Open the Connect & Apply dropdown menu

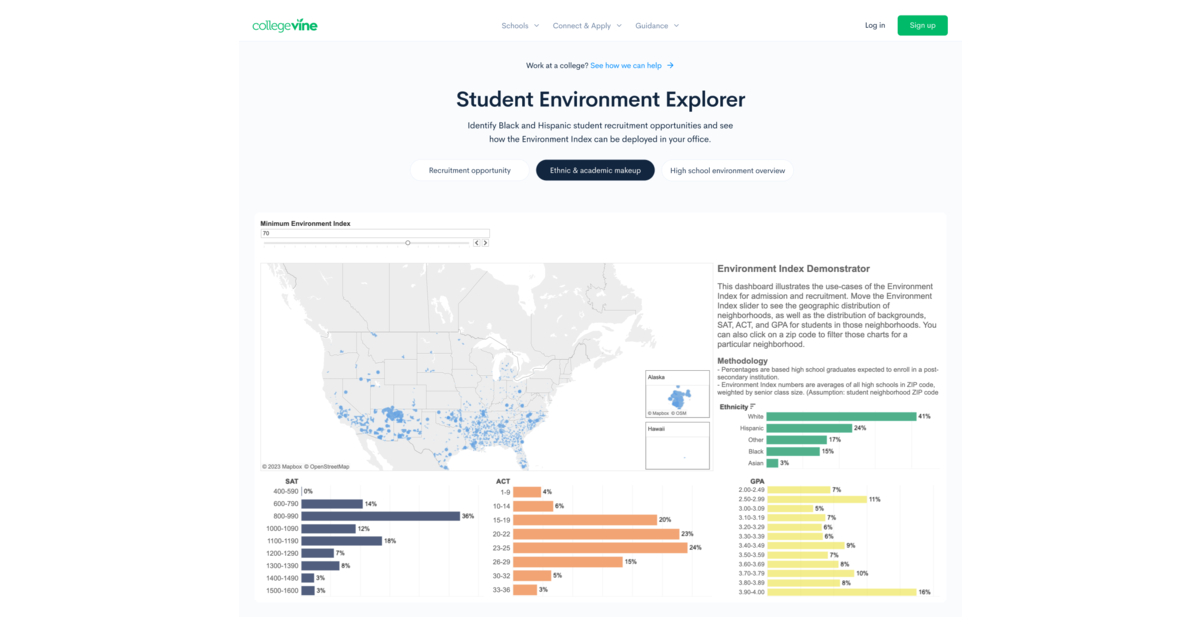coord(587,25)
